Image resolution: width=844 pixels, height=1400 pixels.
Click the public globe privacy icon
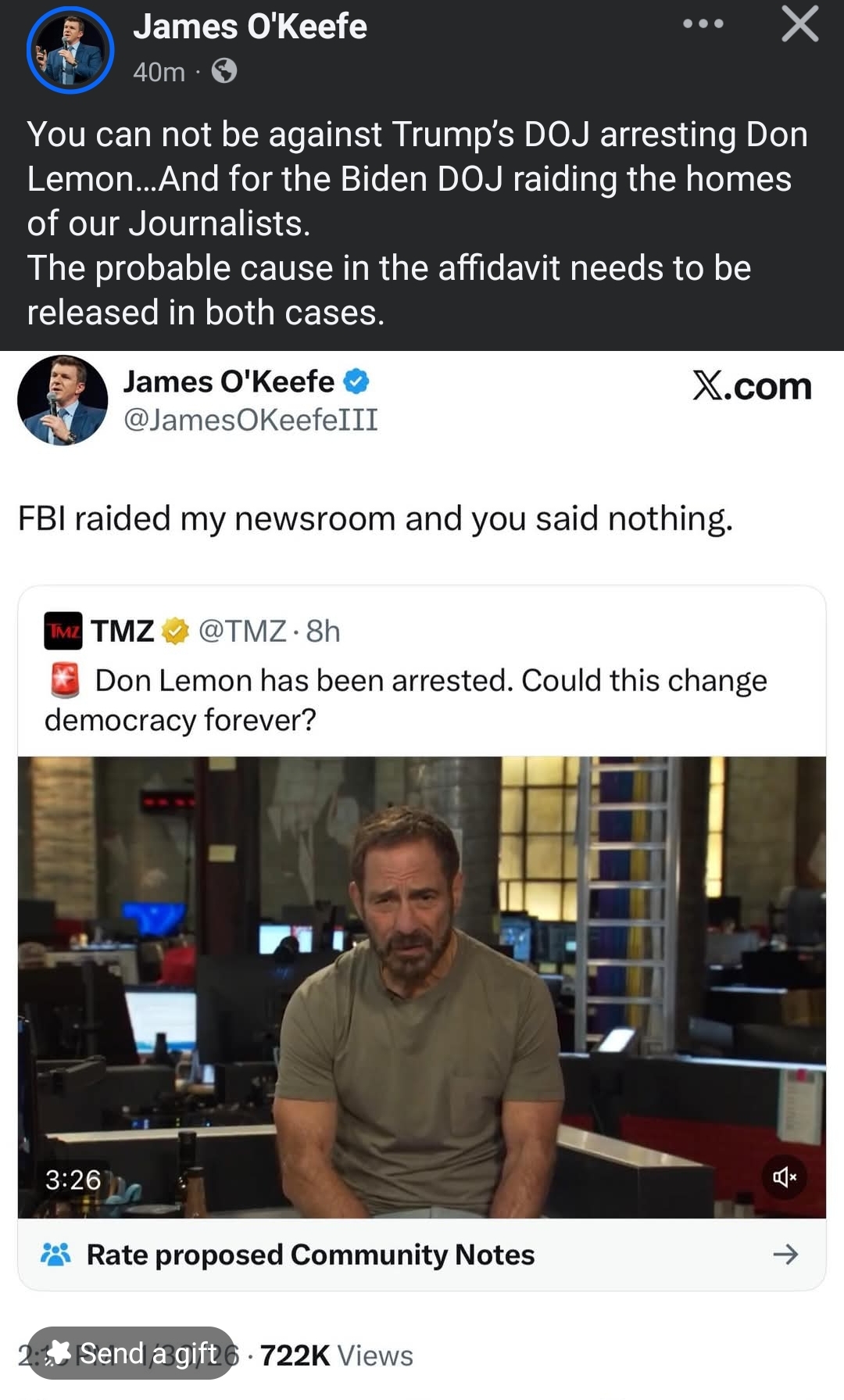224,71
